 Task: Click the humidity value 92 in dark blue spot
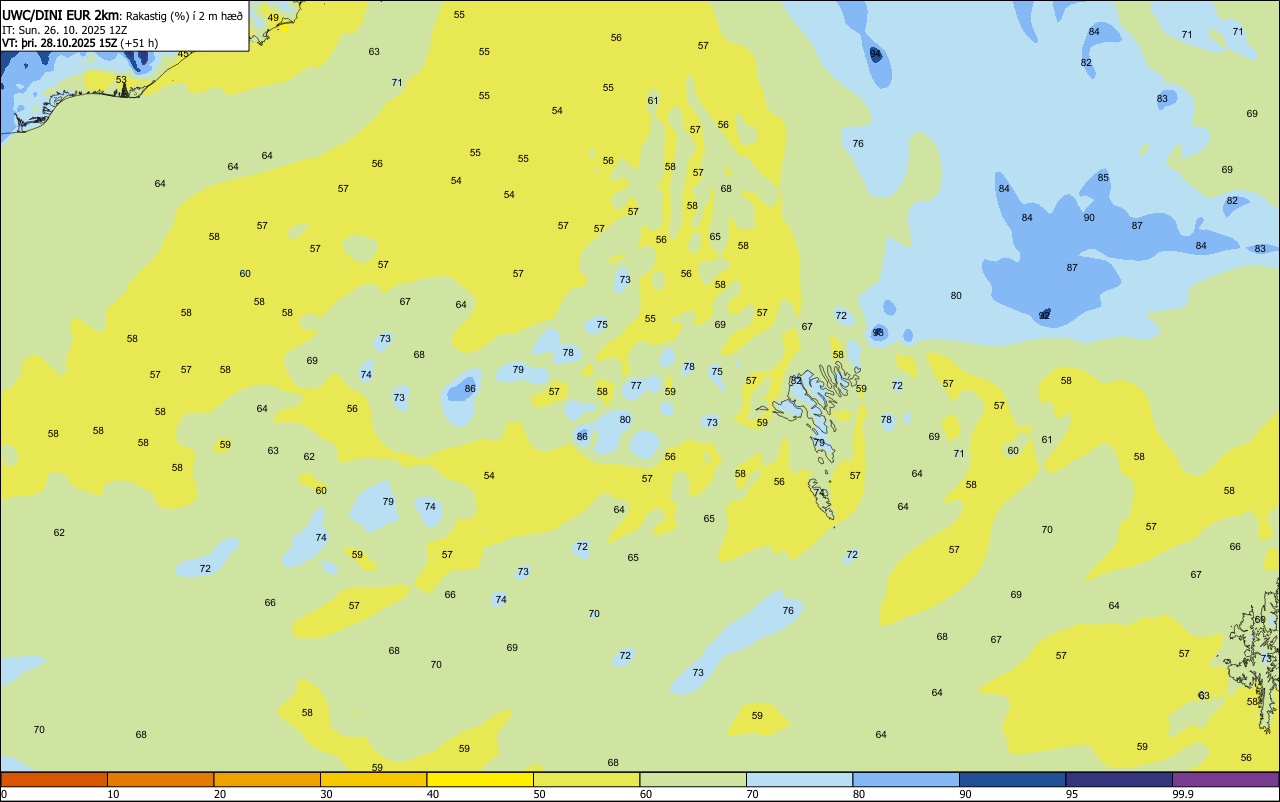pyautogui.click(x=1044, y=315)
